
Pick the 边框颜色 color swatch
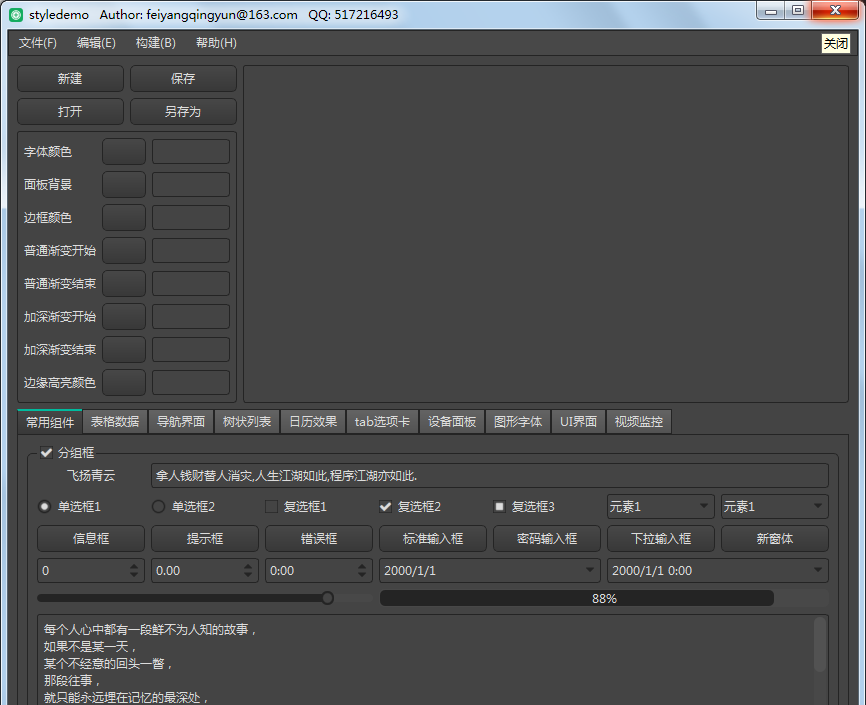pyautogui.click(x=124, y=218)
